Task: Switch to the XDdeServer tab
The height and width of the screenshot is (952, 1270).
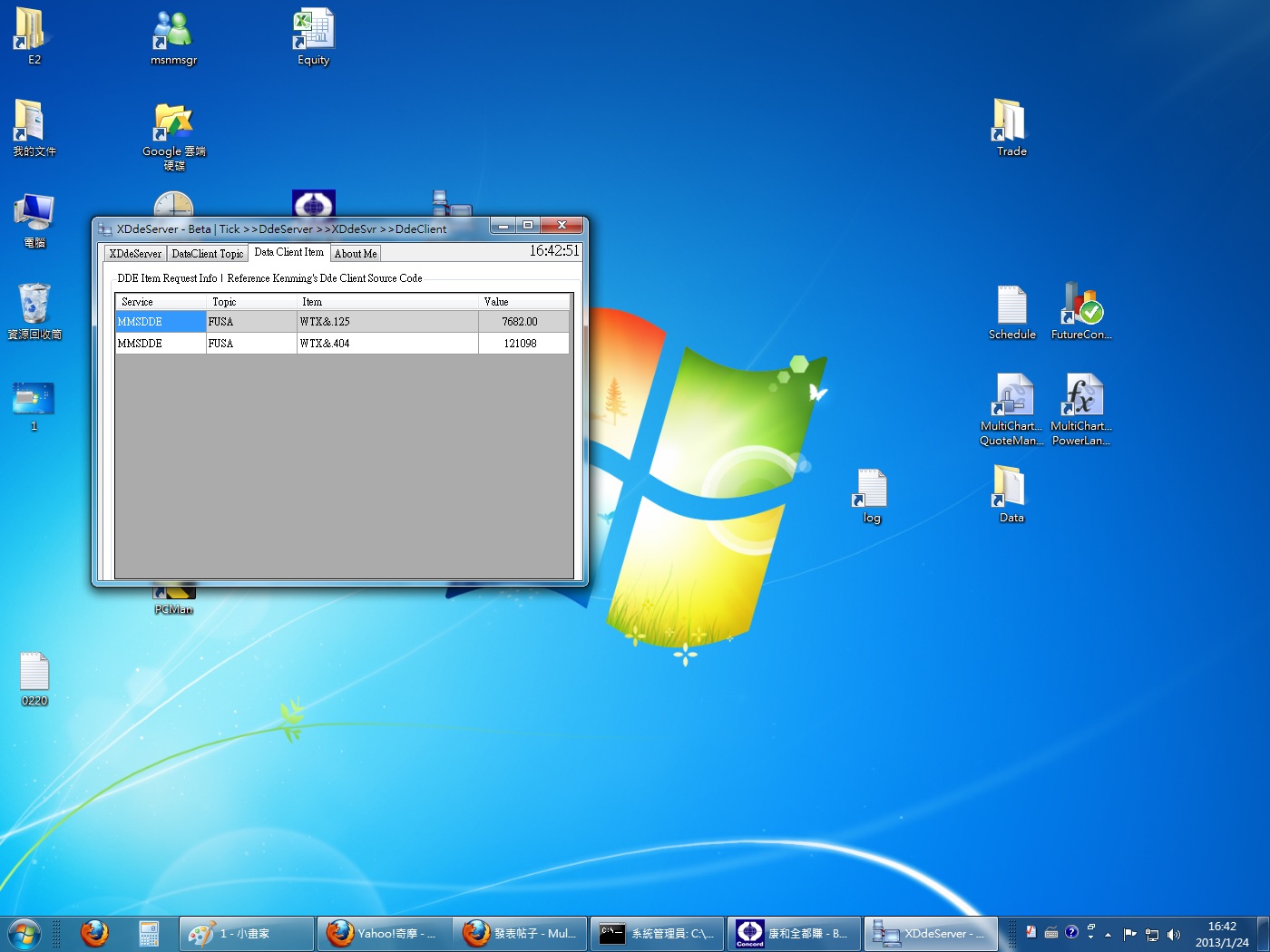Action: pos(135,254)
